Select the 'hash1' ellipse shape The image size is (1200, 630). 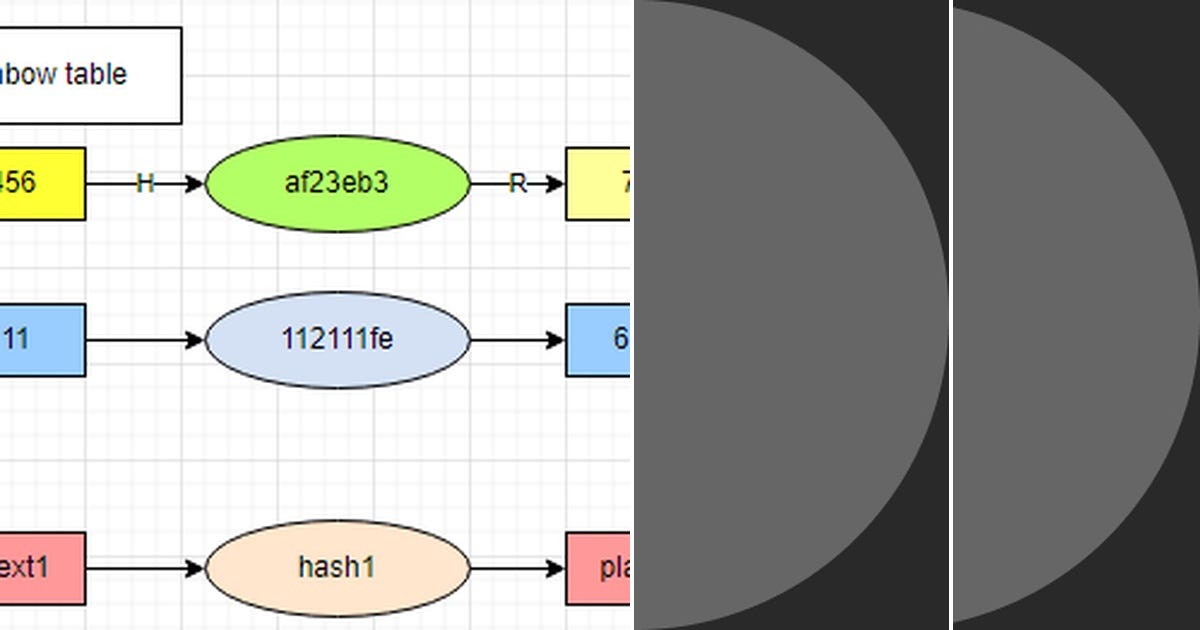click(x=336, y=567)
